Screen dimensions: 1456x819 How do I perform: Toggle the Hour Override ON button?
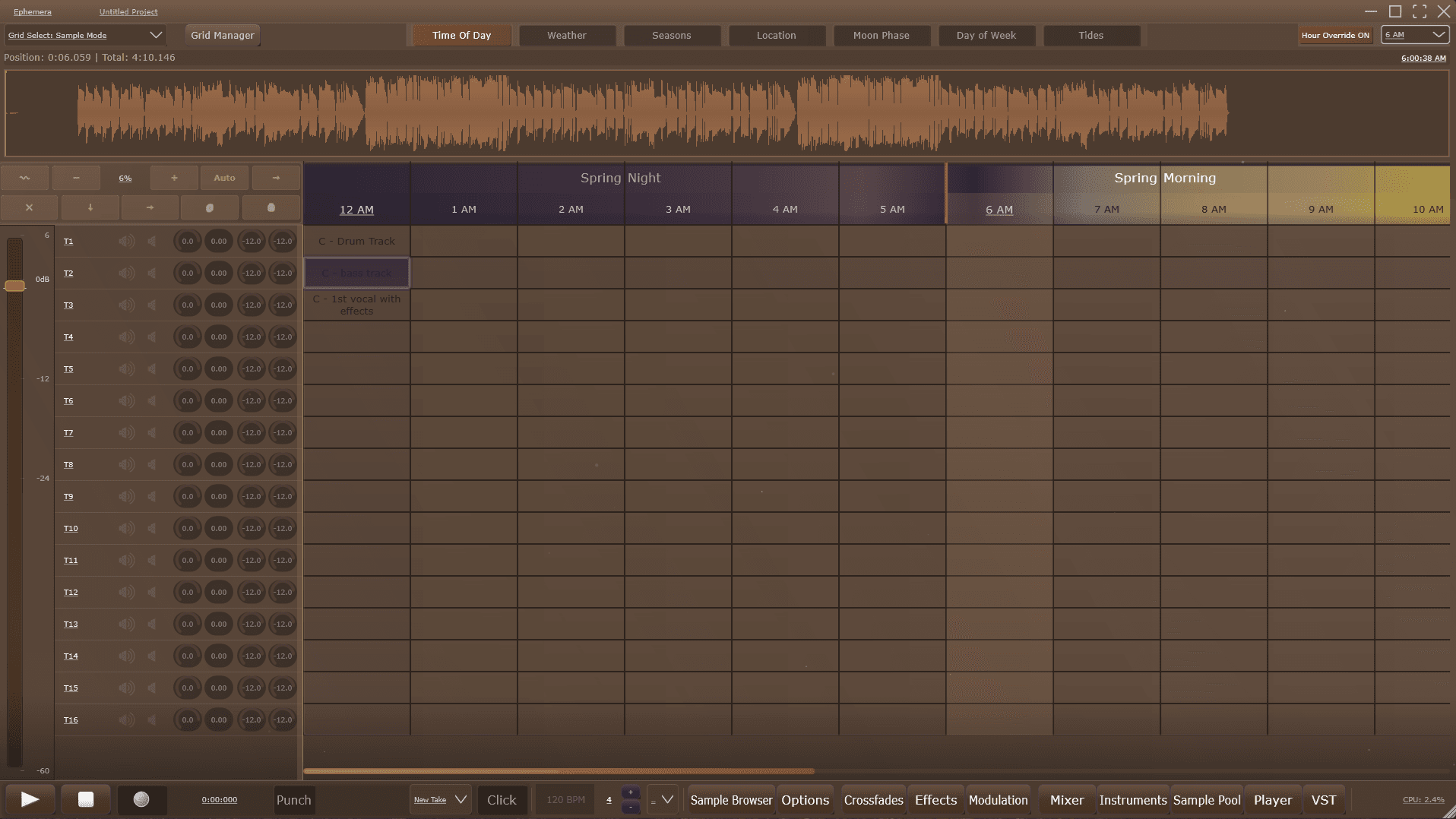coord(1334,35)
